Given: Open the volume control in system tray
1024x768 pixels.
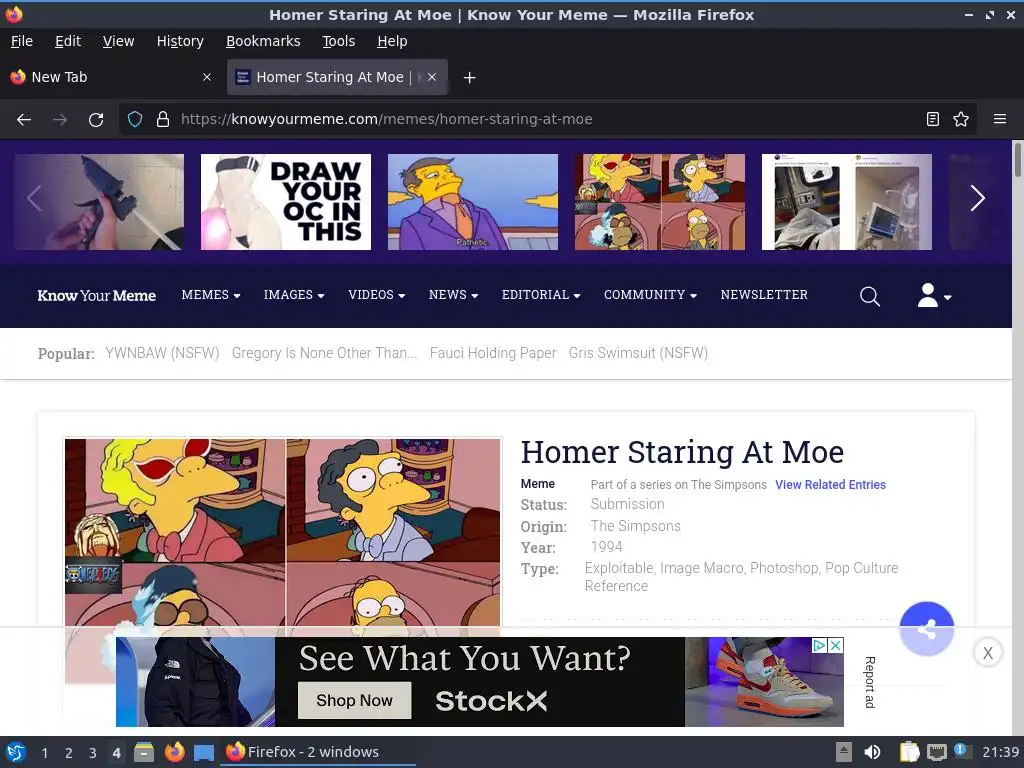Looking at the screenshot, I should coord(872,752).
